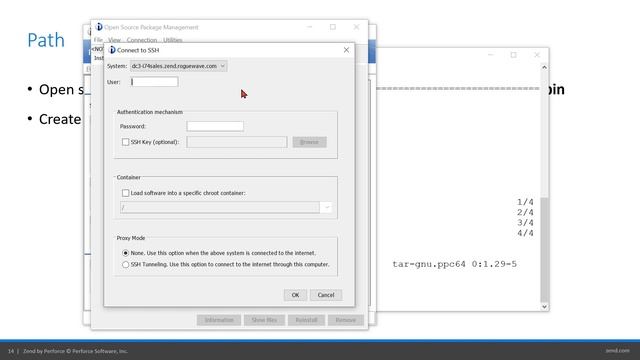Open the System hostname dropdown
Image resolution: width=640 pixels, height=360 pixels.
(x=178, y=66)
